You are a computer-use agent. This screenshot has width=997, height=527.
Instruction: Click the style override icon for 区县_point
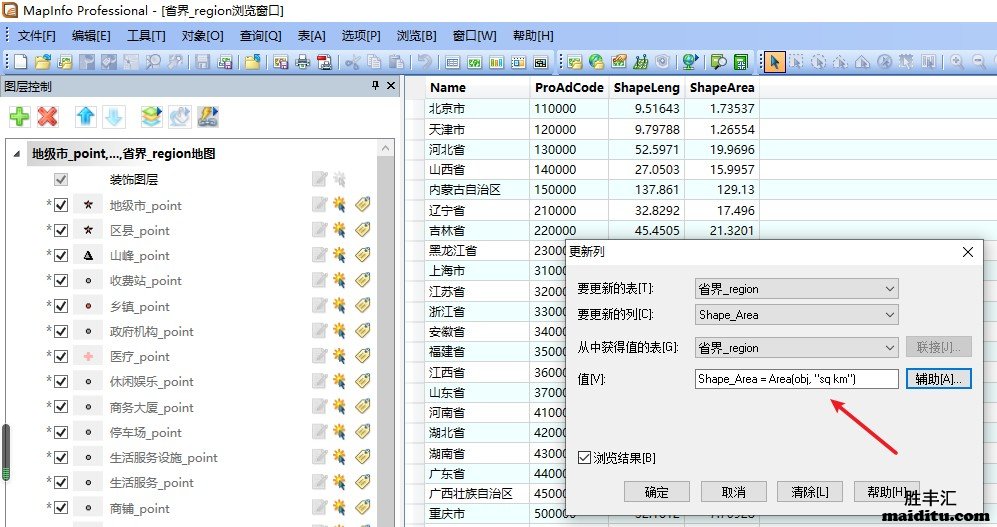(x=340, y=229)
